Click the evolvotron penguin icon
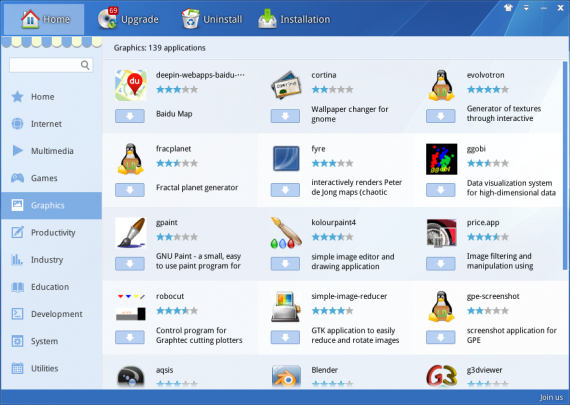Image resolution: width=570 pixels, height=405 pixels. point(441,85)
